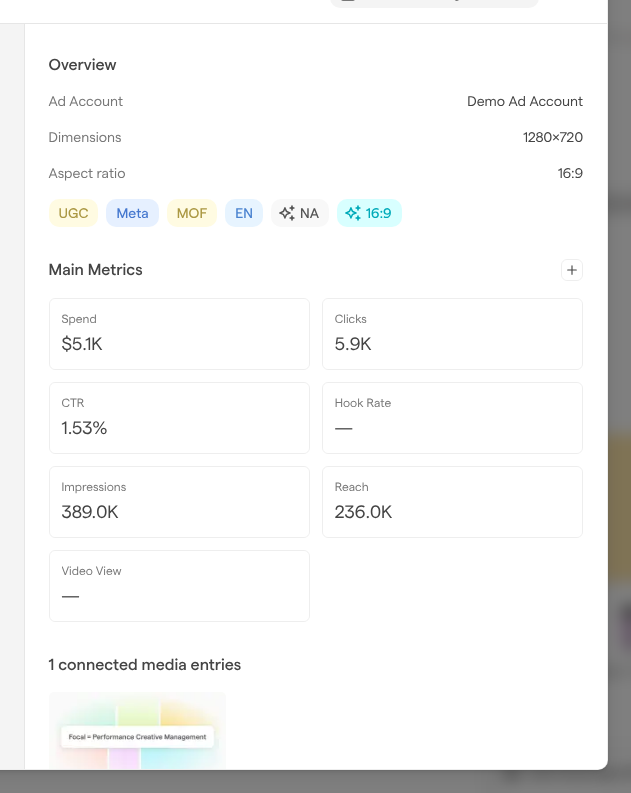This screenshot has height=793, width=631.
Task: Click the 'Dimensions' label
Action: (85, 137)
